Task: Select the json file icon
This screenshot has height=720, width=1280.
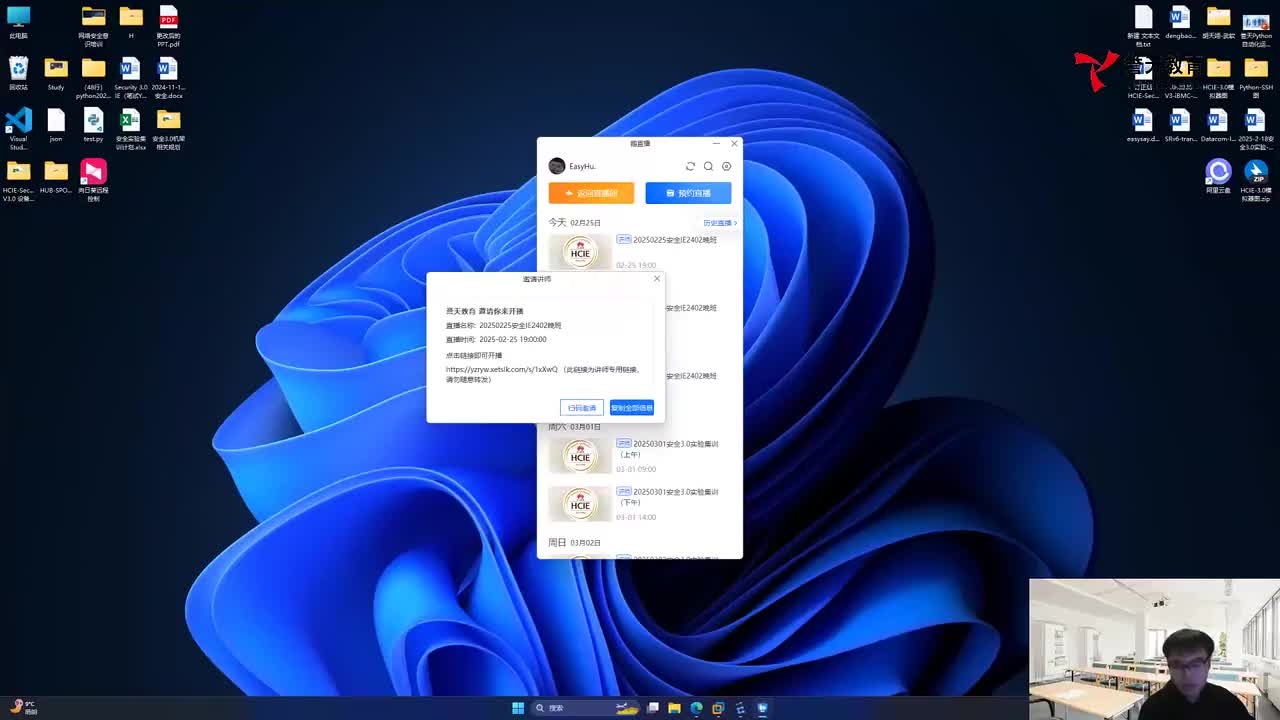Action: [56, 125]
